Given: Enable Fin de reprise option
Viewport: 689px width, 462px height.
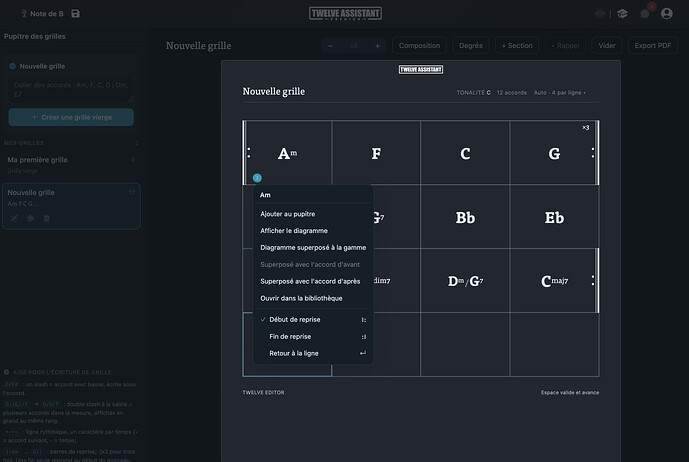Looking at the screenshot, I should tap(313, 336).
